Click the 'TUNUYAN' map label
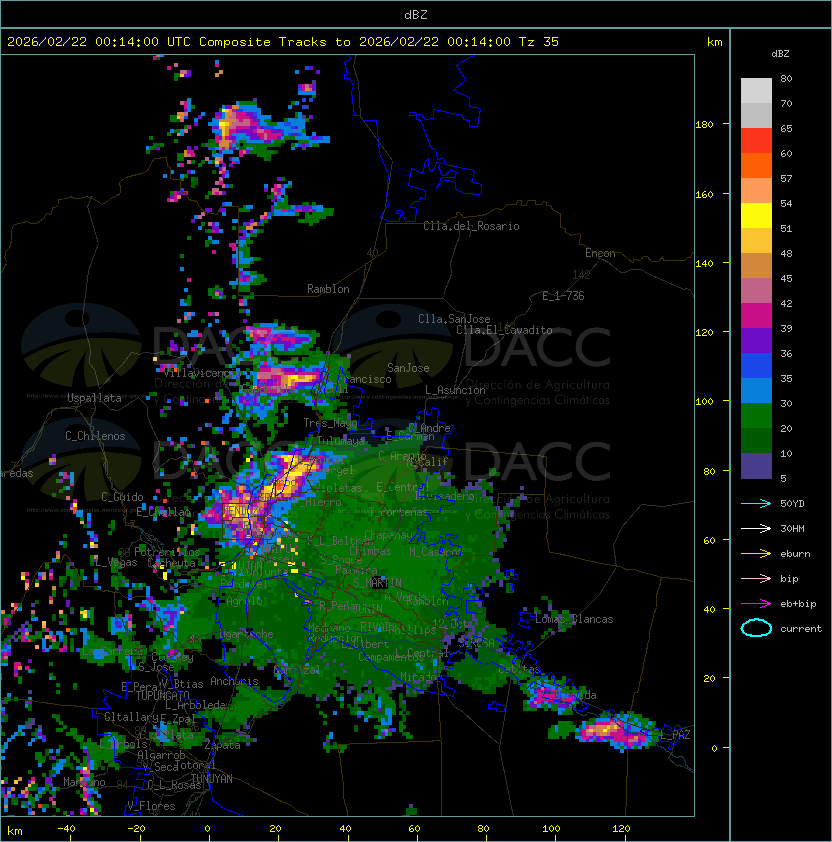 [x=212, y=779]
